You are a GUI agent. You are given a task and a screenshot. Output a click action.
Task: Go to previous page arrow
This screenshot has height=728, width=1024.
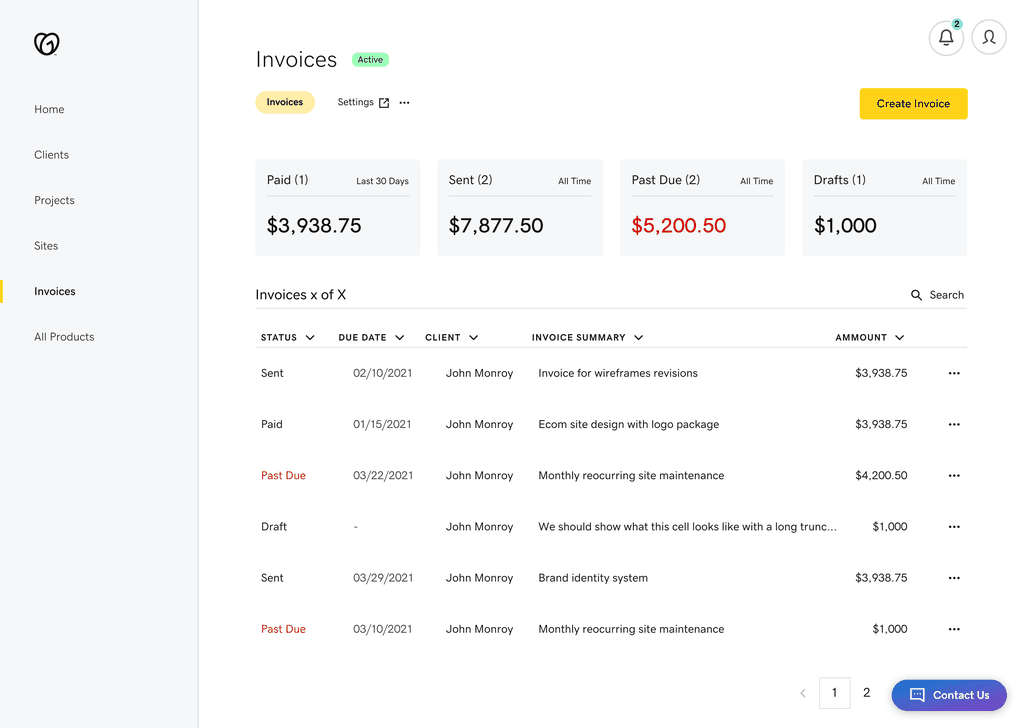[x=802, y=693]
